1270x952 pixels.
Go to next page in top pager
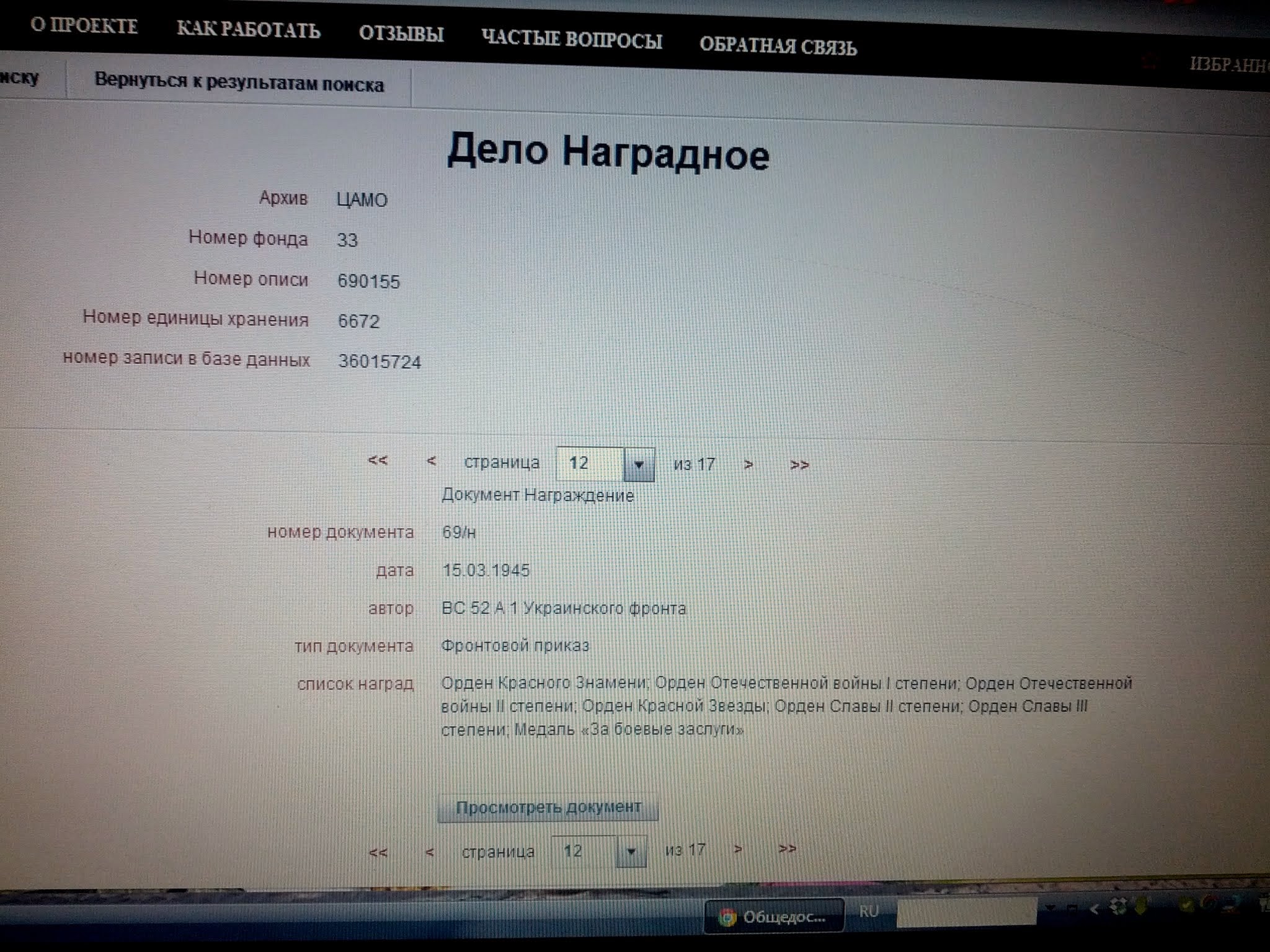pos(748,464)
